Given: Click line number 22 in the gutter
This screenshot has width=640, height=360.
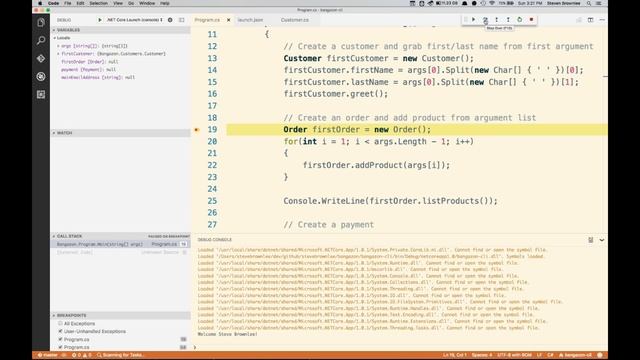Looking at the screenshot, I should [x=212, y=165].
